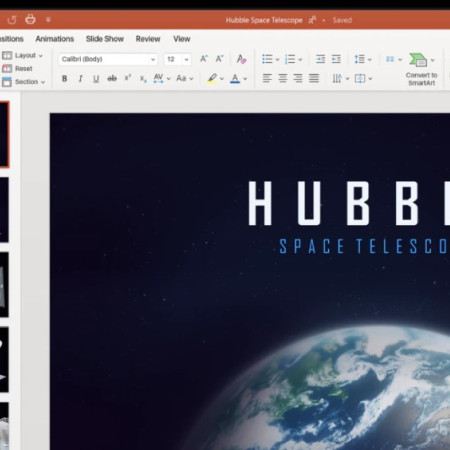Open the Animations tab
450x450 pixels.
coord(55,39)
